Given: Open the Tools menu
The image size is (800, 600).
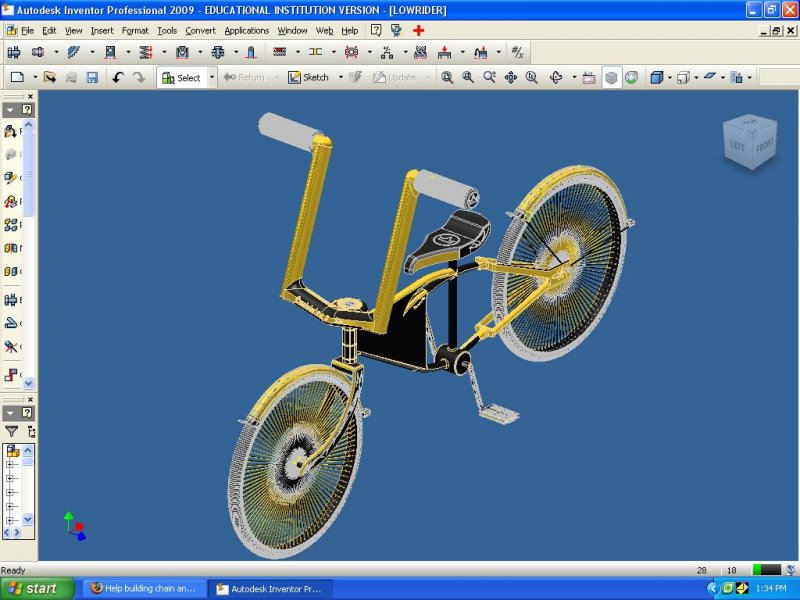Looking at the screenshot, I should [167, 31].
